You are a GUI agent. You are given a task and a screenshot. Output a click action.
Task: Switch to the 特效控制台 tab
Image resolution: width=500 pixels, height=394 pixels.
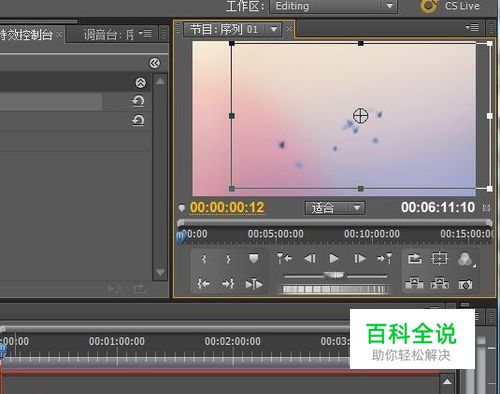point(27,34)
